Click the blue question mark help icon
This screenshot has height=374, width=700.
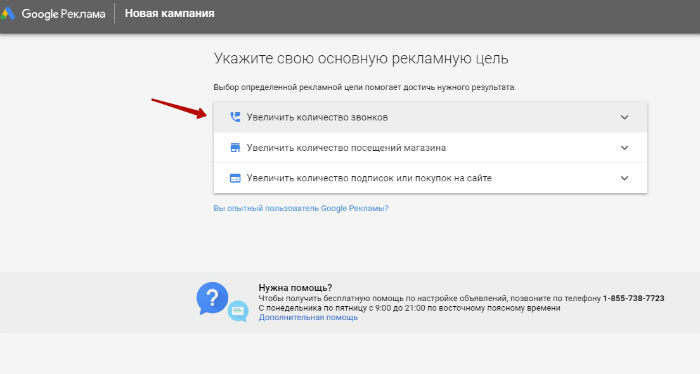(x=212, y=298)
